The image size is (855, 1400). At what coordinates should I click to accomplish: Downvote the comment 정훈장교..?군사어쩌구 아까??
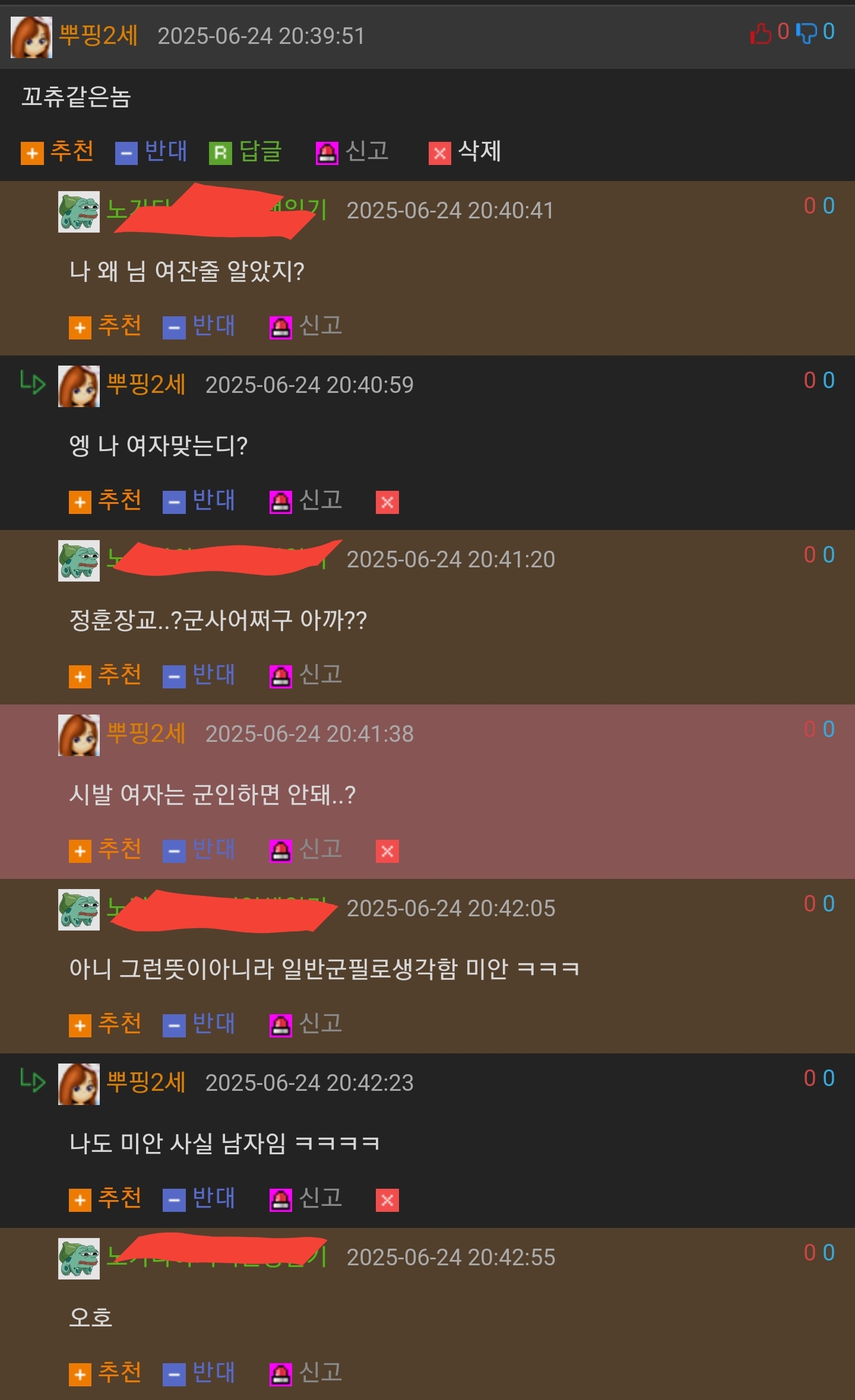[199, 675]
